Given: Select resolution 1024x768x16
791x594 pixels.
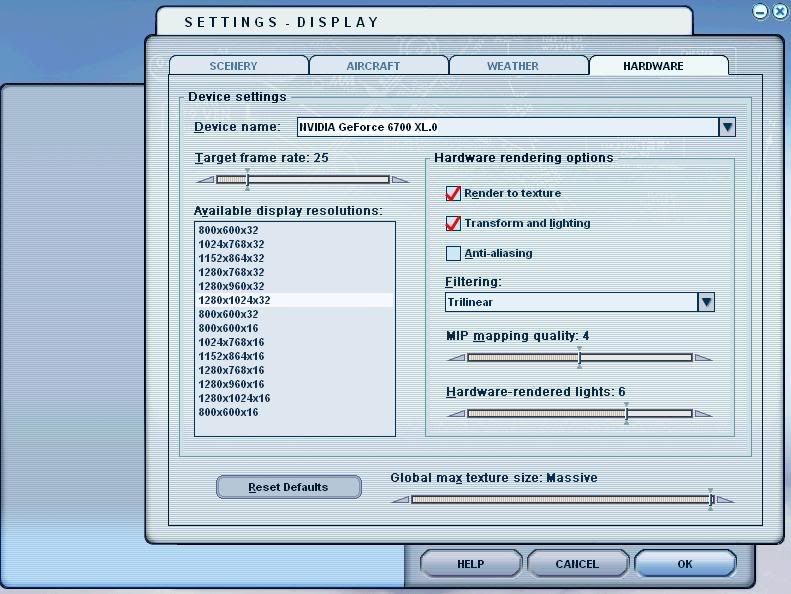Looking at the screenshot, I should (295, 342).
